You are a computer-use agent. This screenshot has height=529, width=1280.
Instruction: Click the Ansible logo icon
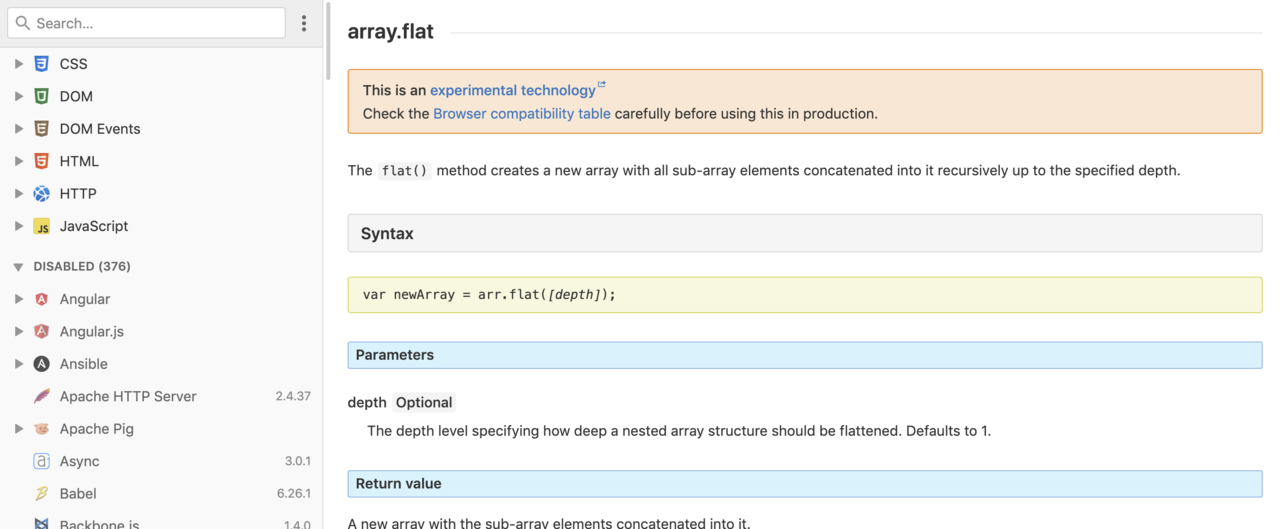pyautogui.click(x=41, y=364)
